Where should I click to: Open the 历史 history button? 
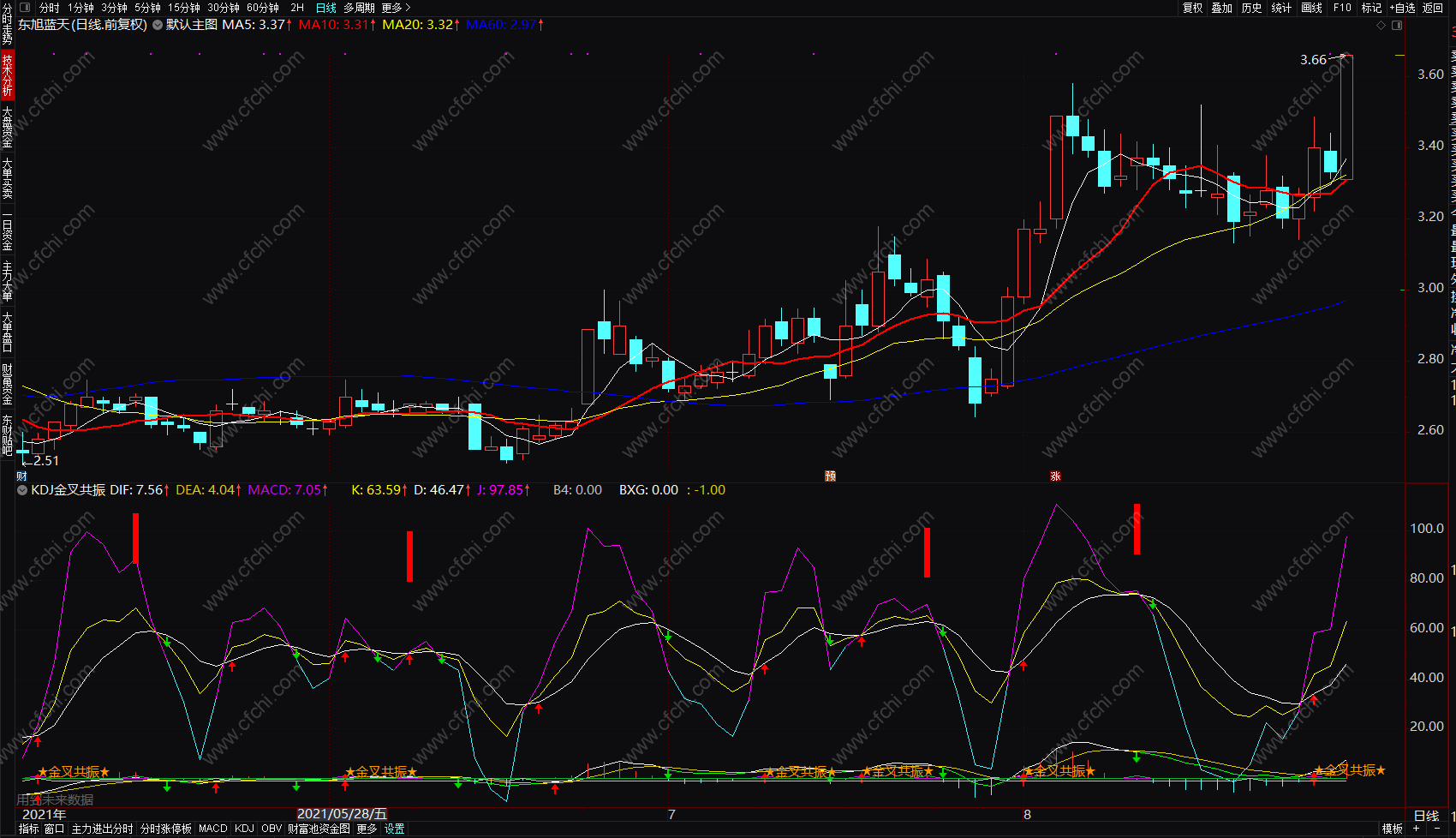(x=1251, y=8)
